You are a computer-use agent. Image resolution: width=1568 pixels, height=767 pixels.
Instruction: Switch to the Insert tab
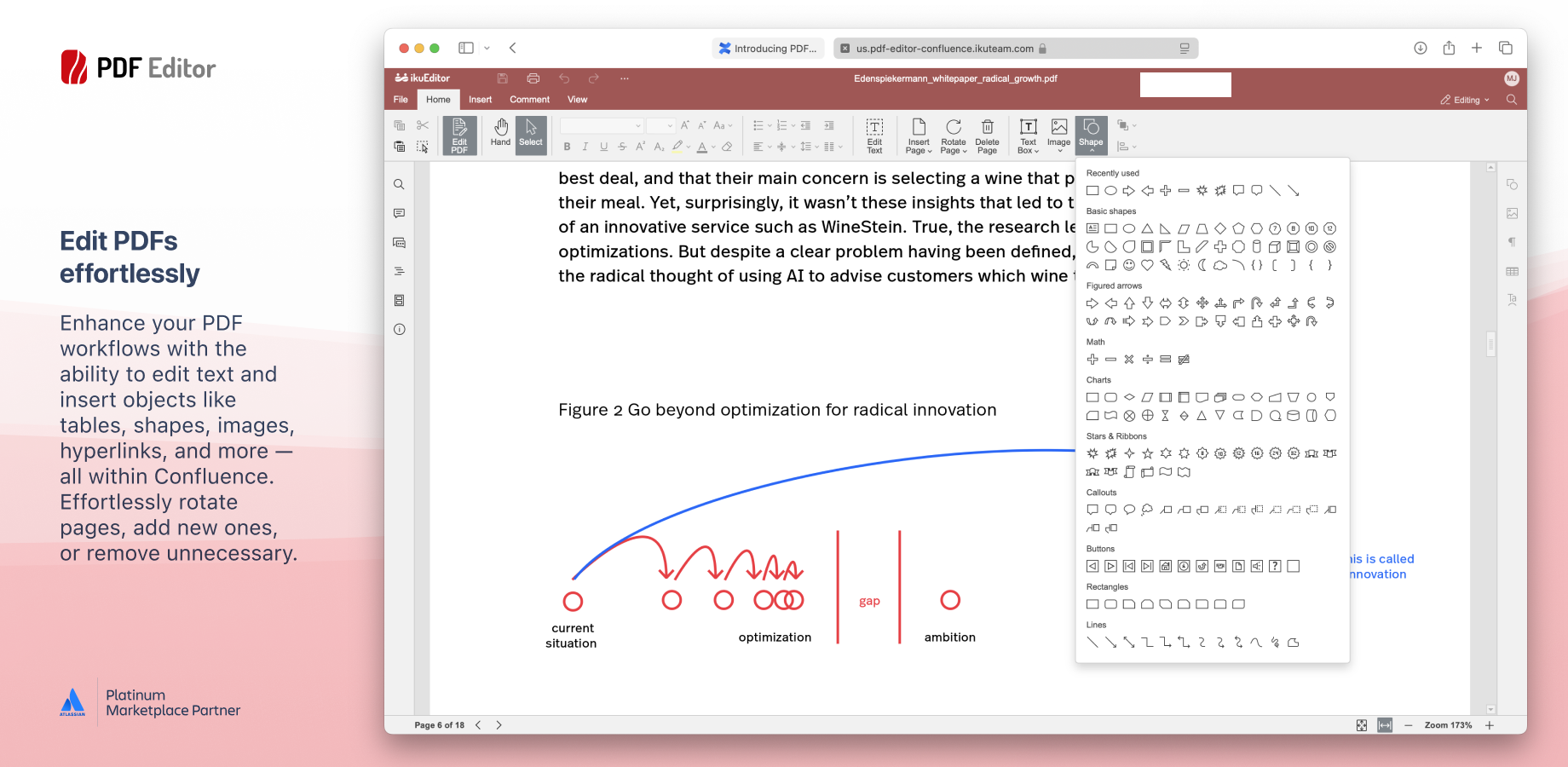click(x=481, y=100)
